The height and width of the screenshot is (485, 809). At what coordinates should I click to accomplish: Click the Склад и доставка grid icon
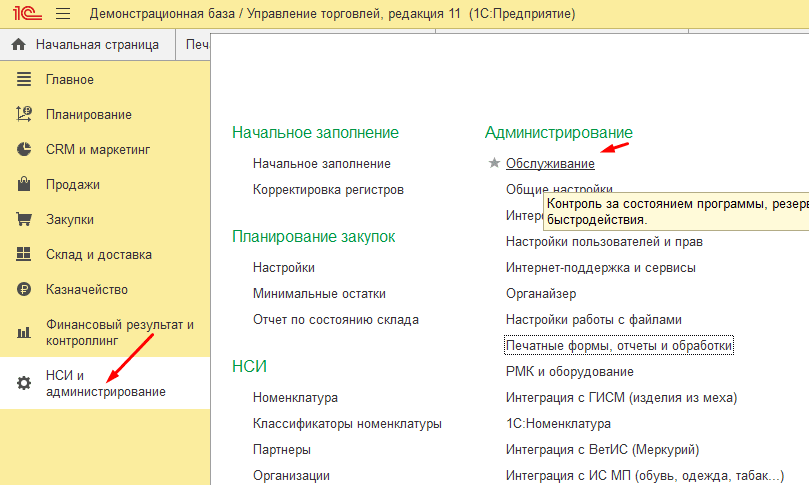24,254
